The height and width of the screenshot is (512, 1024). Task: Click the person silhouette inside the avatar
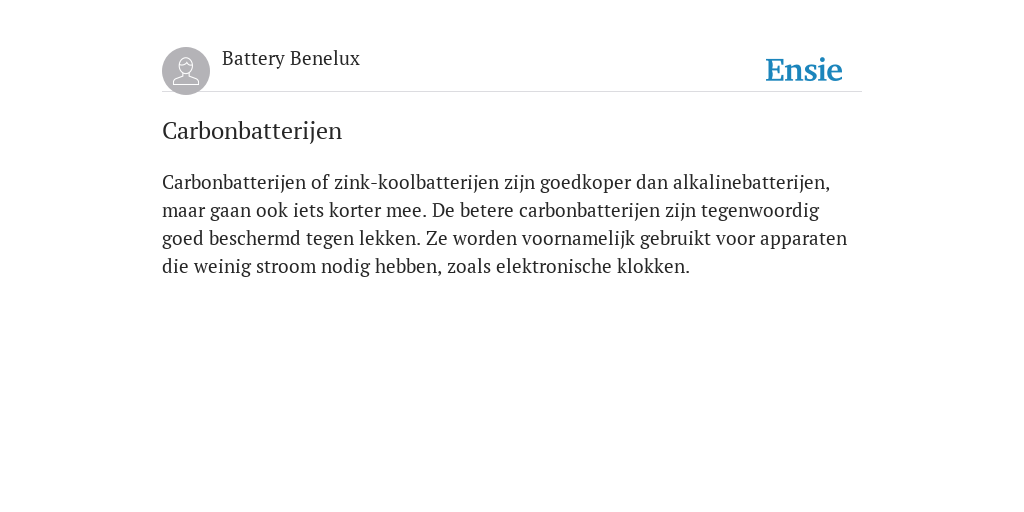pyautogui.click(x=186, y=71)
